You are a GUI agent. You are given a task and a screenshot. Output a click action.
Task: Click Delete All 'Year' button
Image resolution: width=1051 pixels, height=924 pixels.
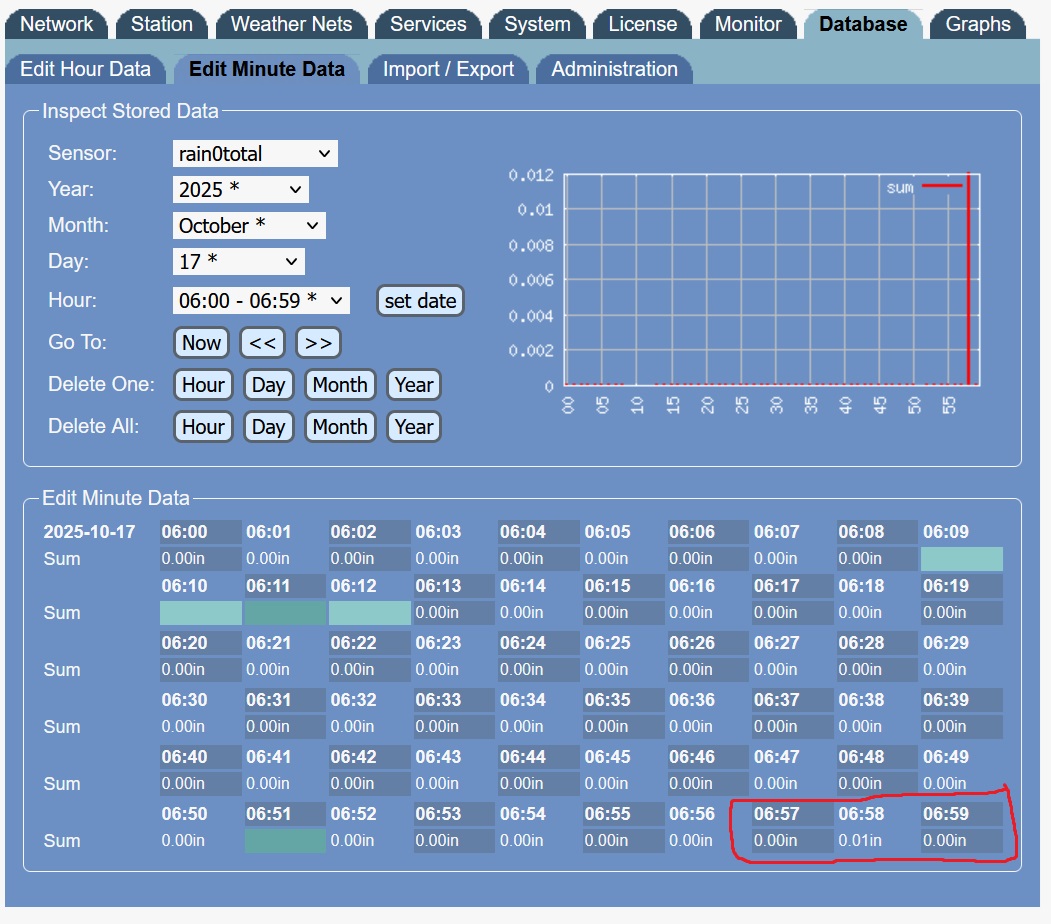point(413,427)
